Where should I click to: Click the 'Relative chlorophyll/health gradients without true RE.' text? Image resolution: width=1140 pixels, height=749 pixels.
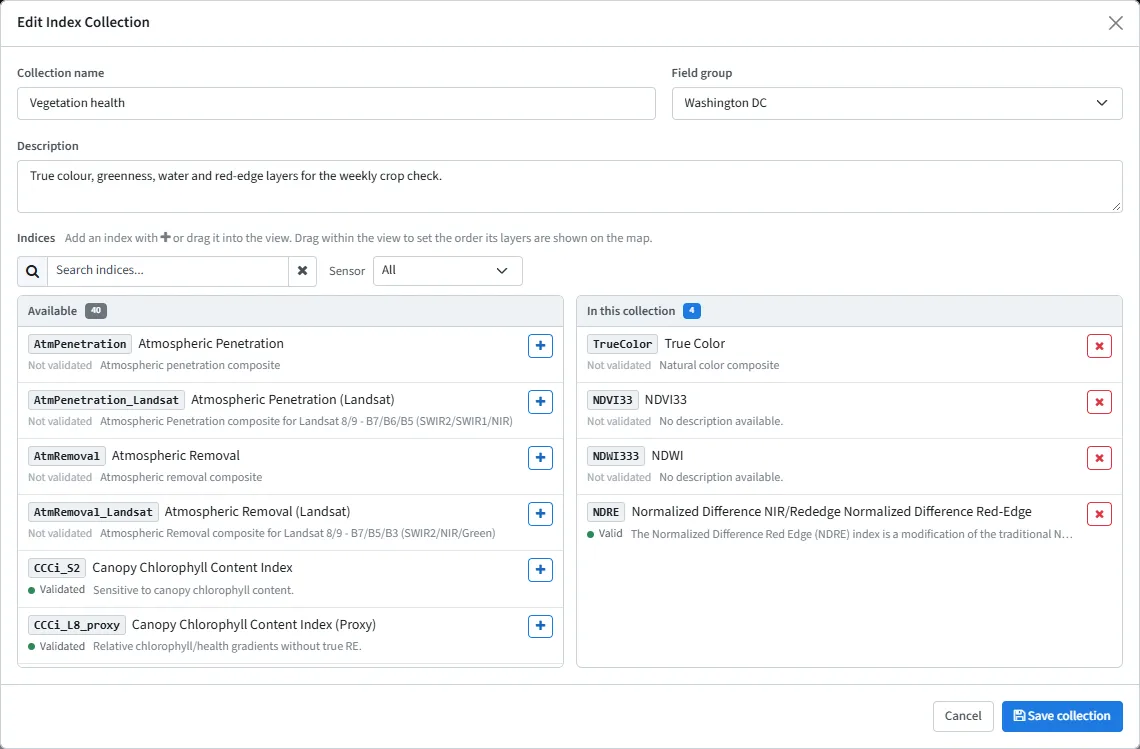[x=227, y=646]
